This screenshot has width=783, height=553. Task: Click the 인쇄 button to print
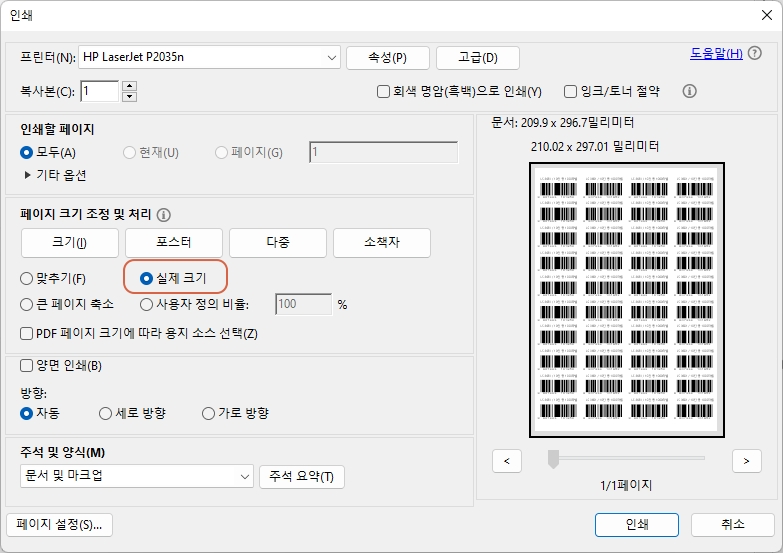[637, 525]
